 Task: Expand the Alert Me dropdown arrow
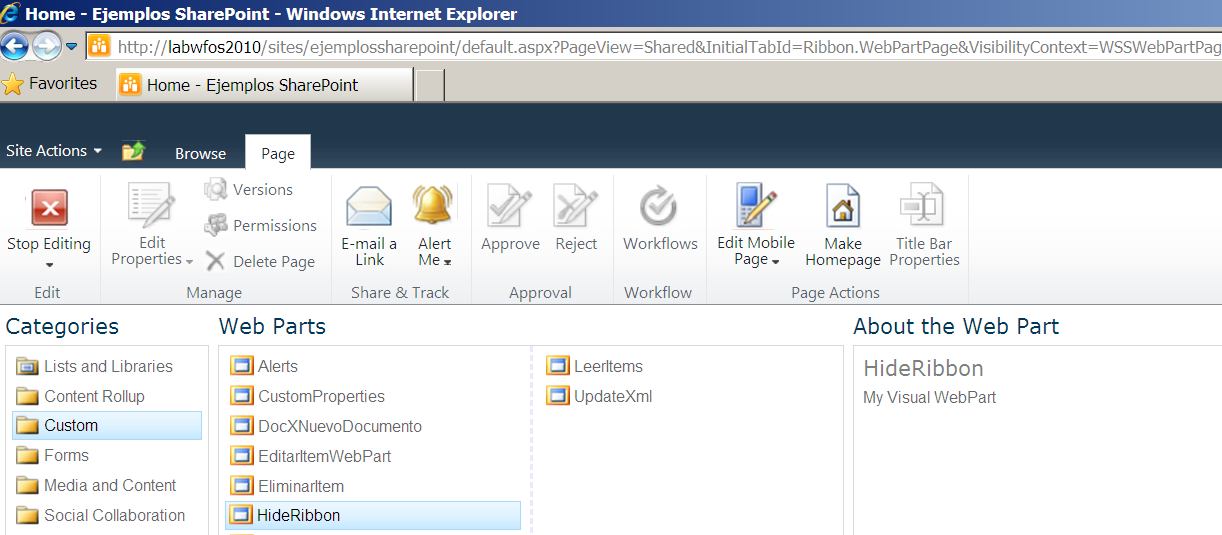pyautogui.click(x=447, y=262)
